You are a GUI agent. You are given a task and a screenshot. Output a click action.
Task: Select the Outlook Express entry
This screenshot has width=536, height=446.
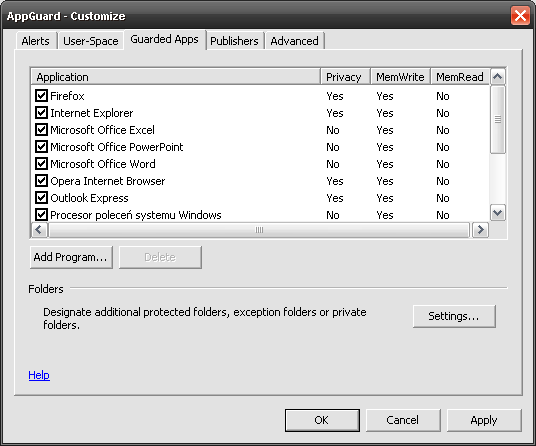89,198
